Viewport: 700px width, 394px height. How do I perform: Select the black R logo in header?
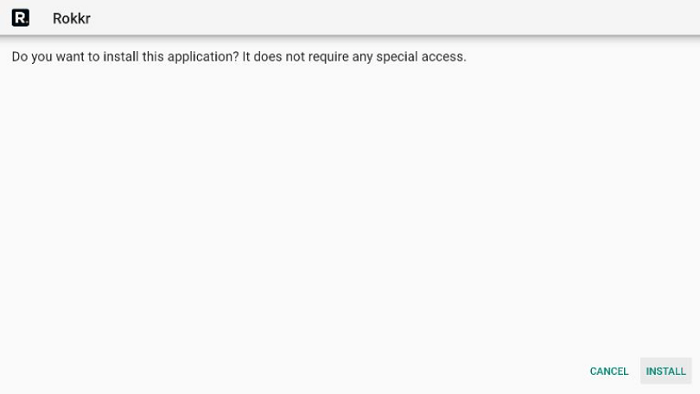[x=21, y=18]
